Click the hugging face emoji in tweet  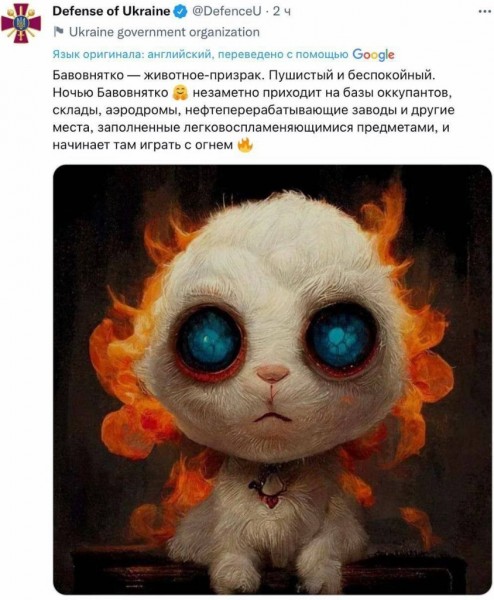181,93
